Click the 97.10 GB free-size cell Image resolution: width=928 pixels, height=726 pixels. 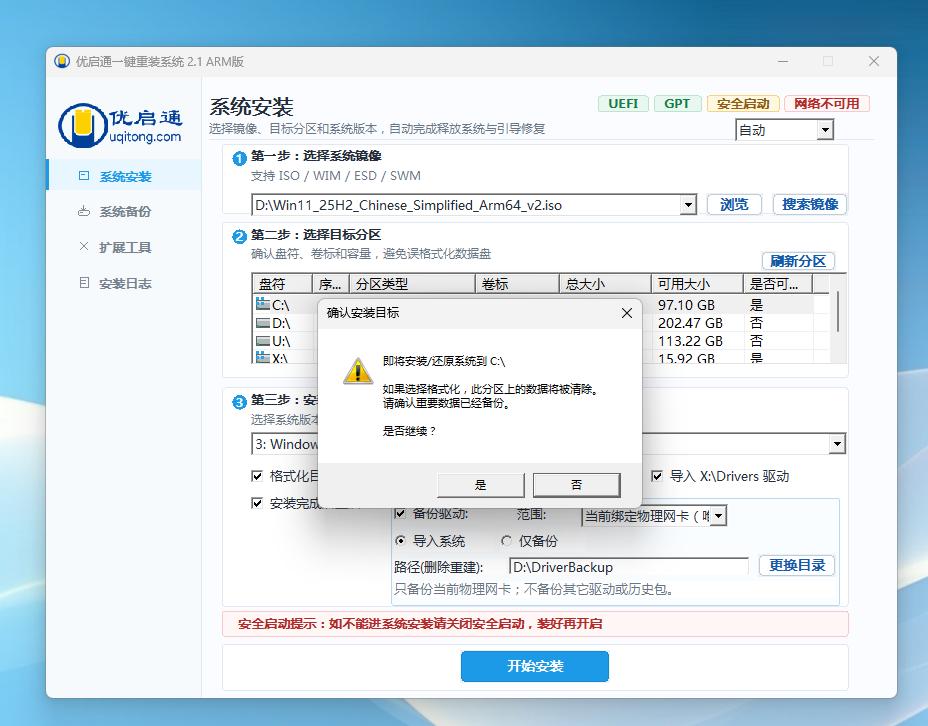click(687, 305)
